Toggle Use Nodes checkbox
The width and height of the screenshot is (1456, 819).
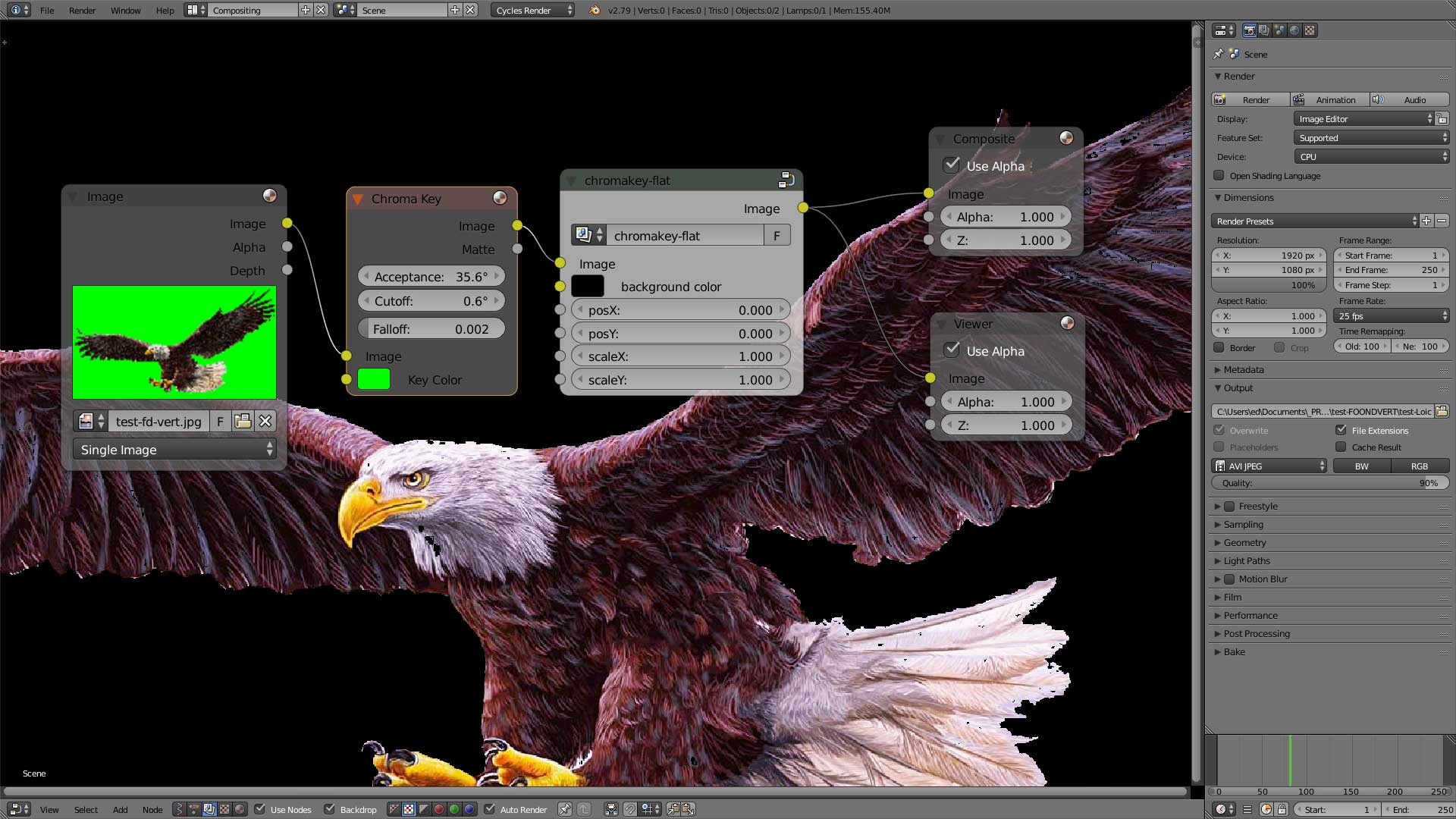[x=260, y=809]
